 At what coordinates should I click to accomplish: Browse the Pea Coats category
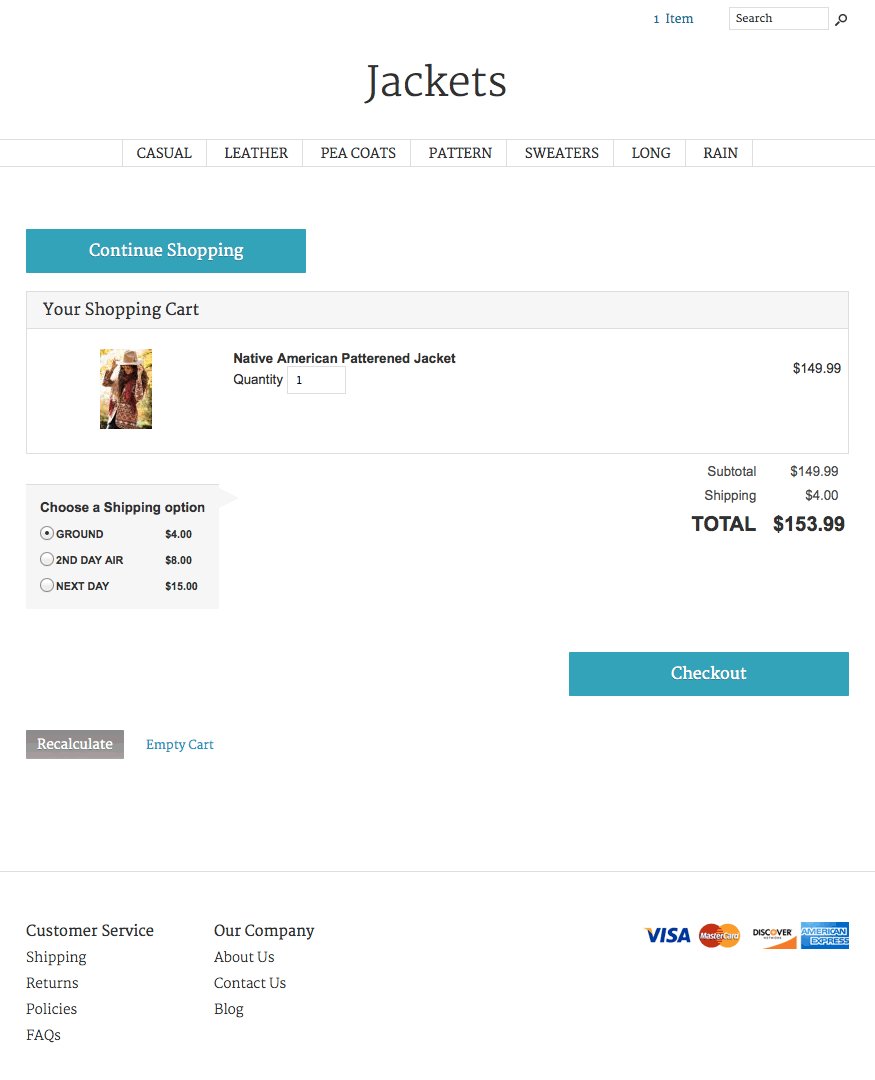click(358, 153)
